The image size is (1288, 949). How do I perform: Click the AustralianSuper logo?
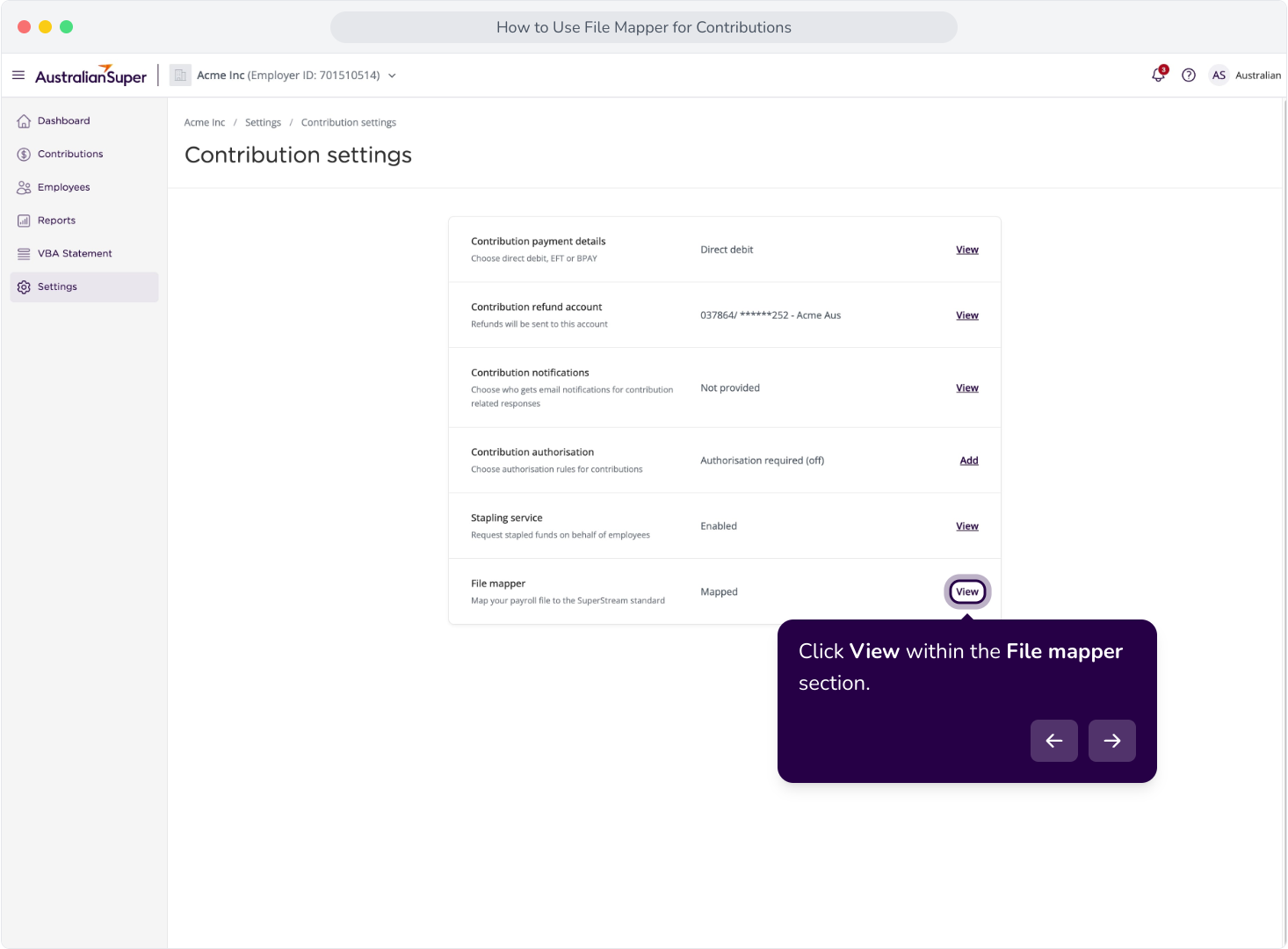90,76
